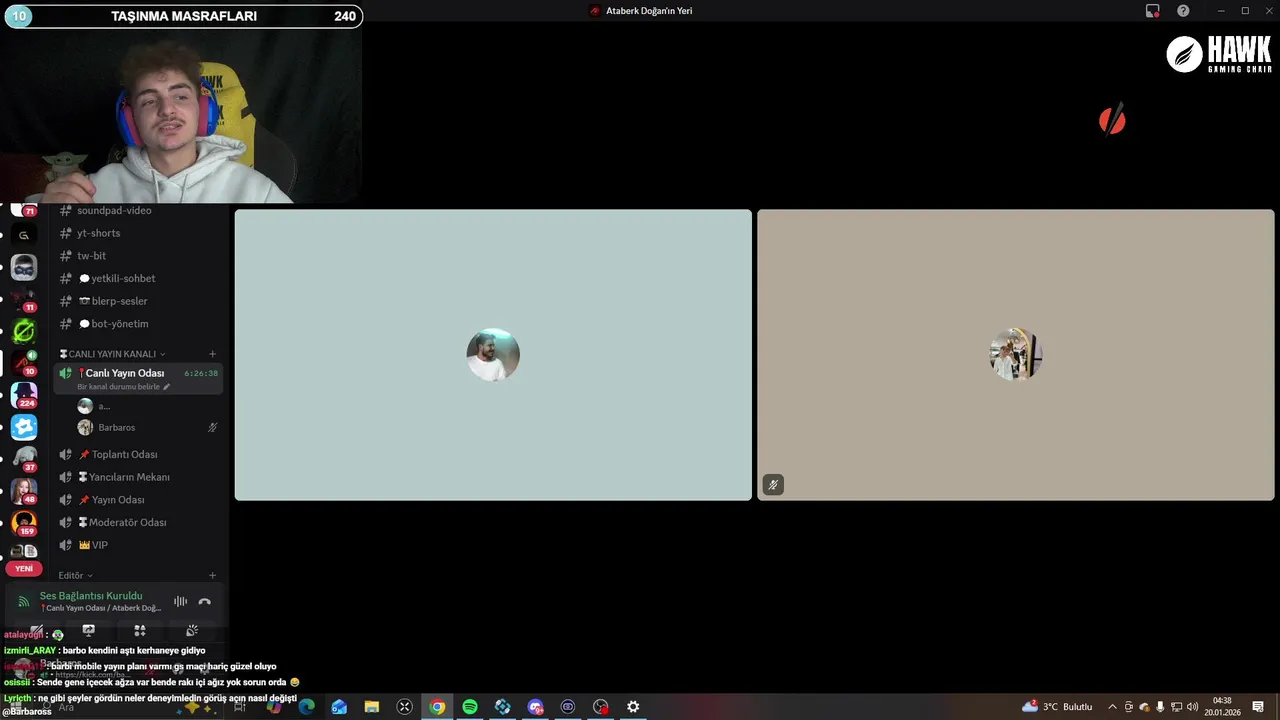Open File Explorer from taskbar

[x=372, y=707]
